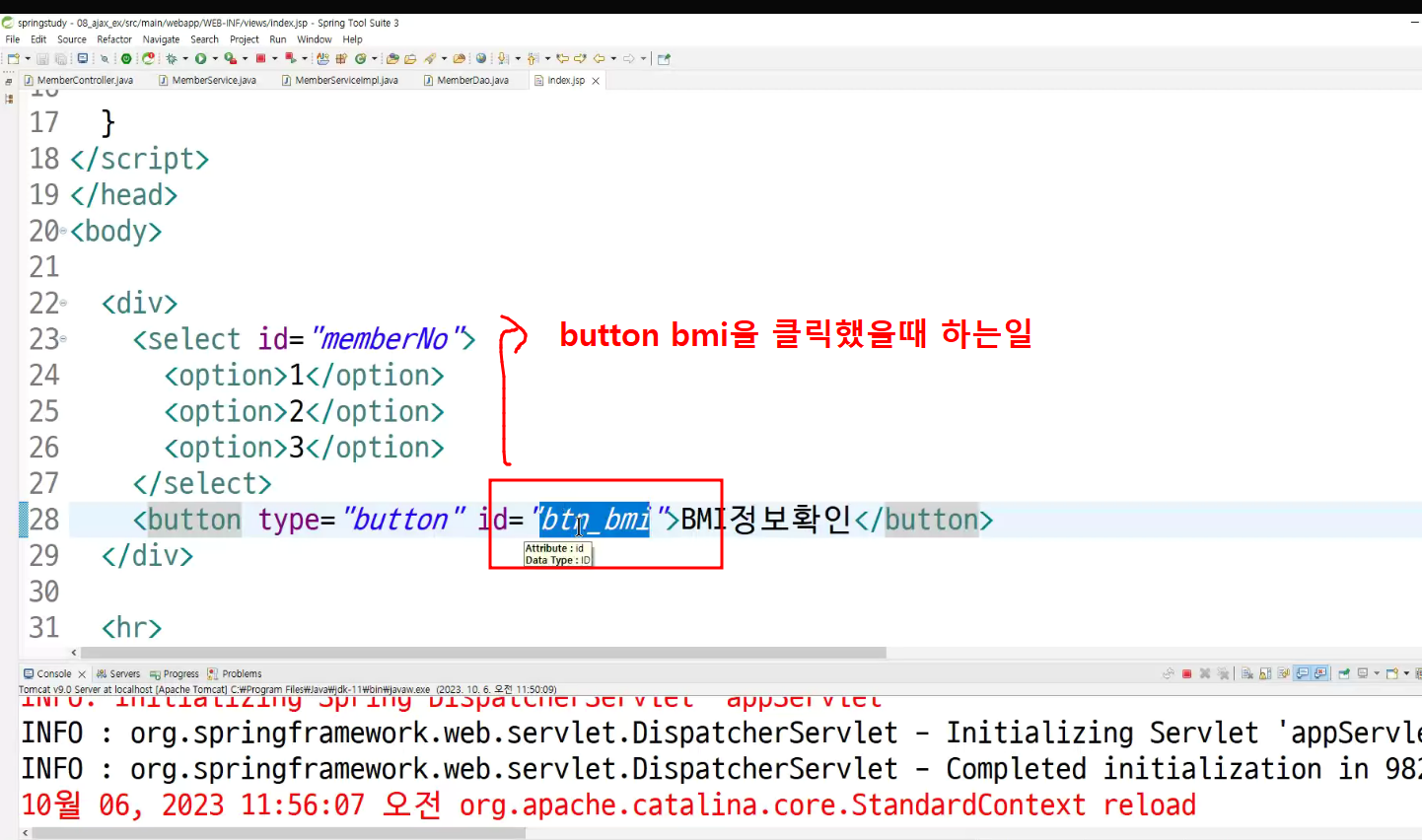1422x840 pixels.
Task: Close the Console view tab
Action: [82, 674]
